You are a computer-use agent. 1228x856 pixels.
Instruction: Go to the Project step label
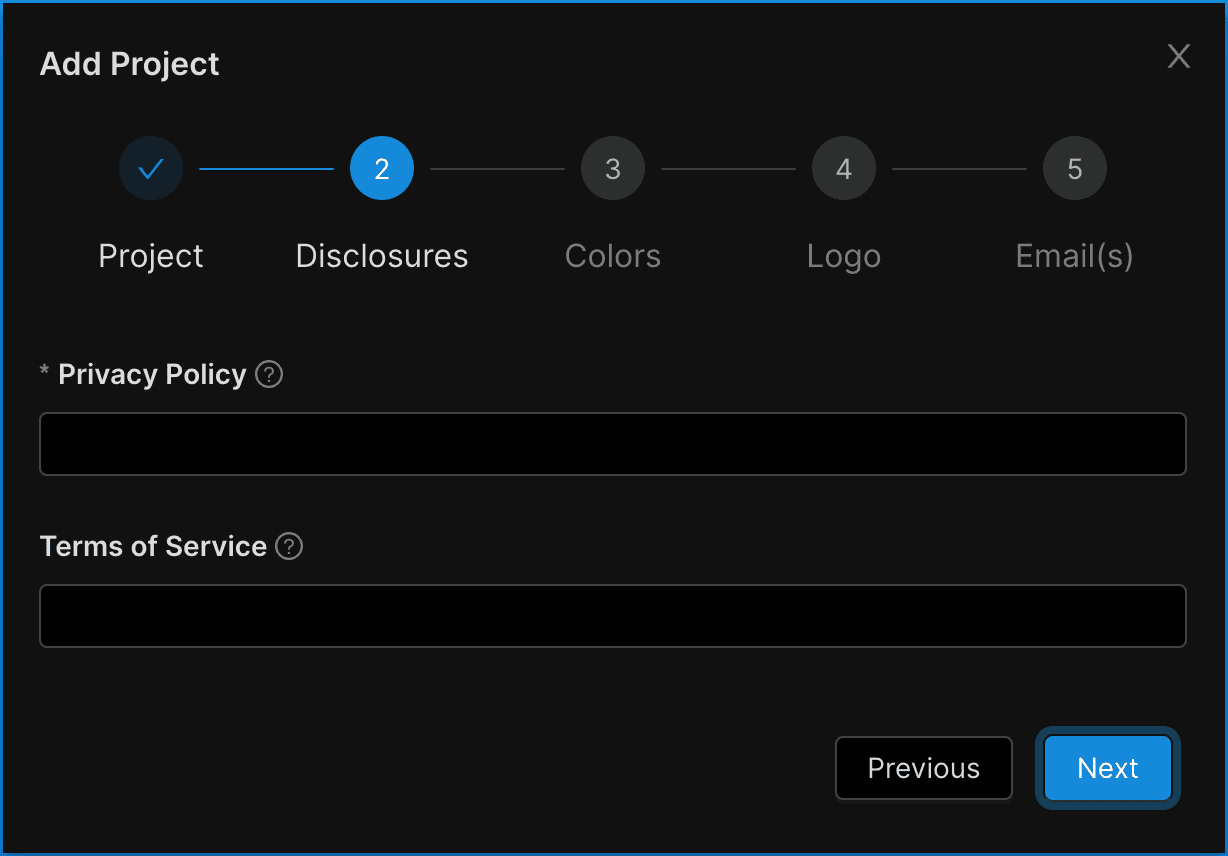(151, 256)
